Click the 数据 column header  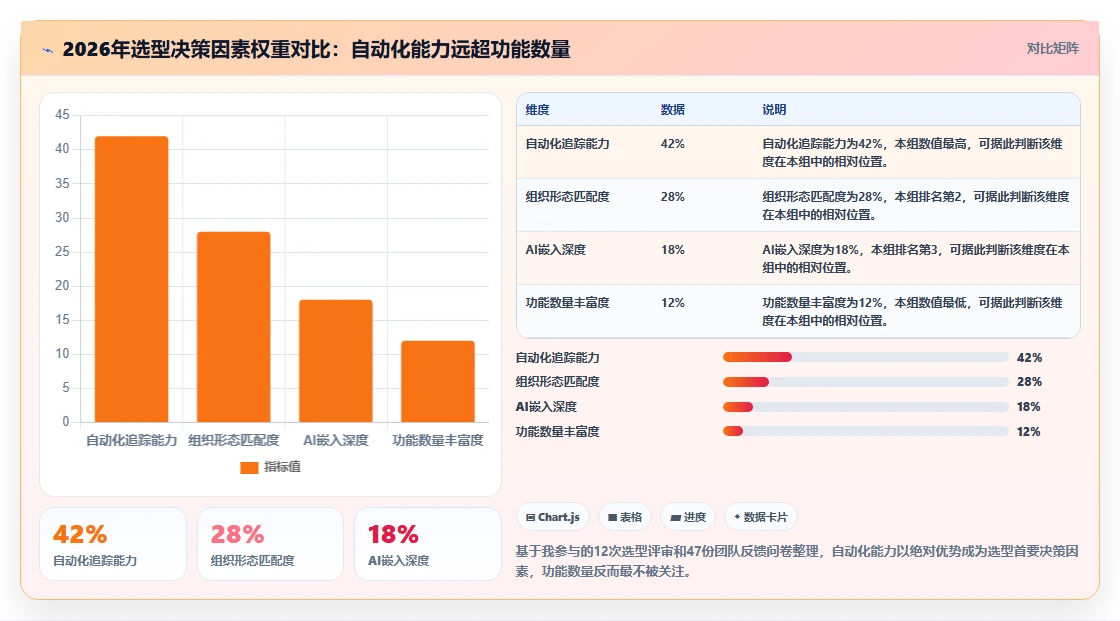pos(672,109)
